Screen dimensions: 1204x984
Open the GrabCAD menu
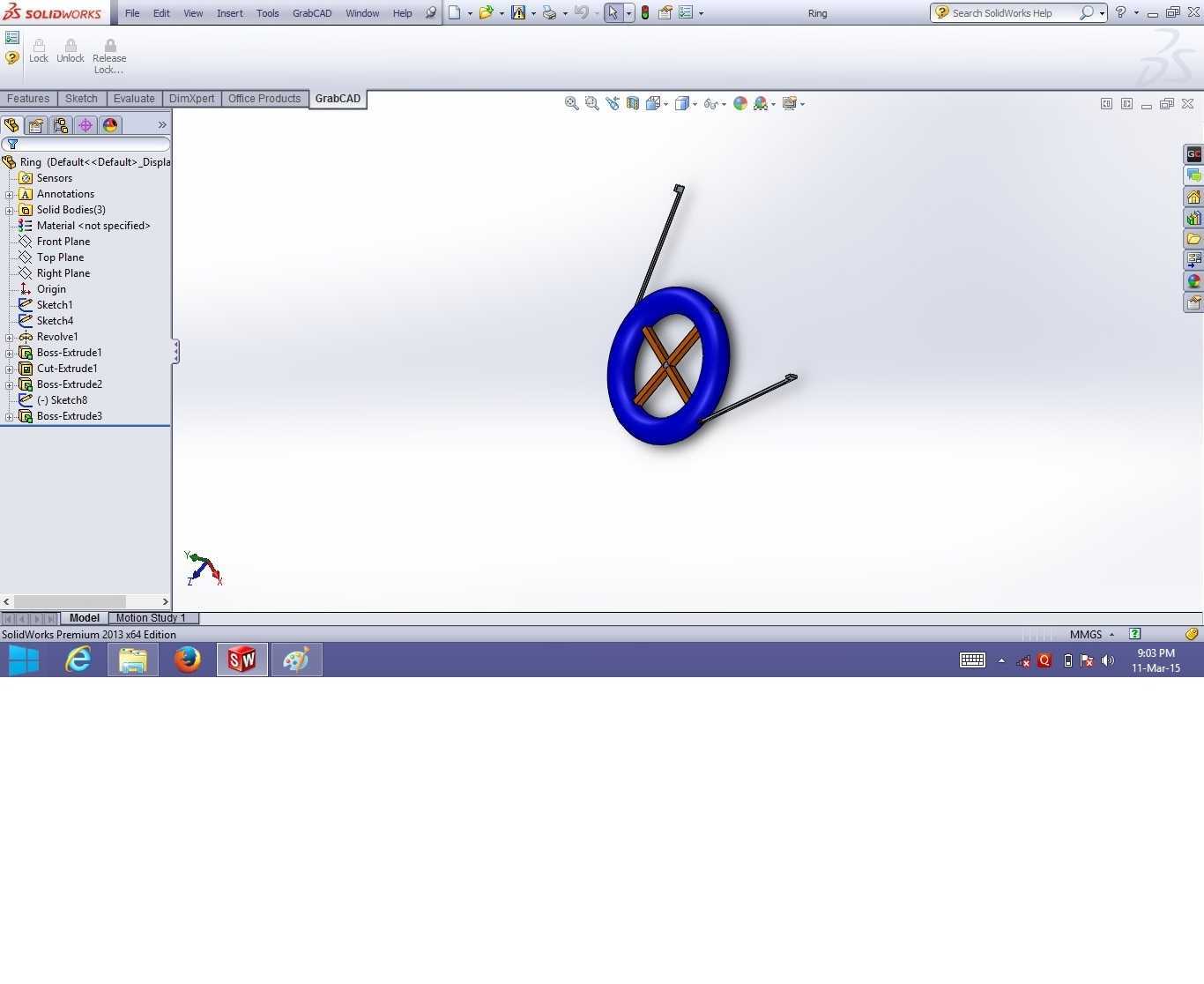click(312, 13)
